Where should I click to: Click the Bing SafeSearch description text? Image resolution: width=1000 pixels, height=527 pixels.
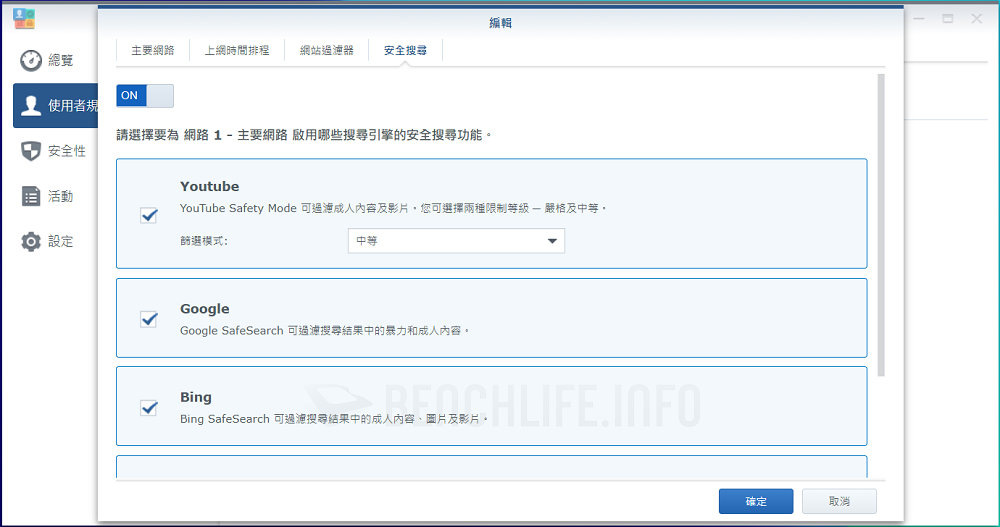click(x=334, y=419)
